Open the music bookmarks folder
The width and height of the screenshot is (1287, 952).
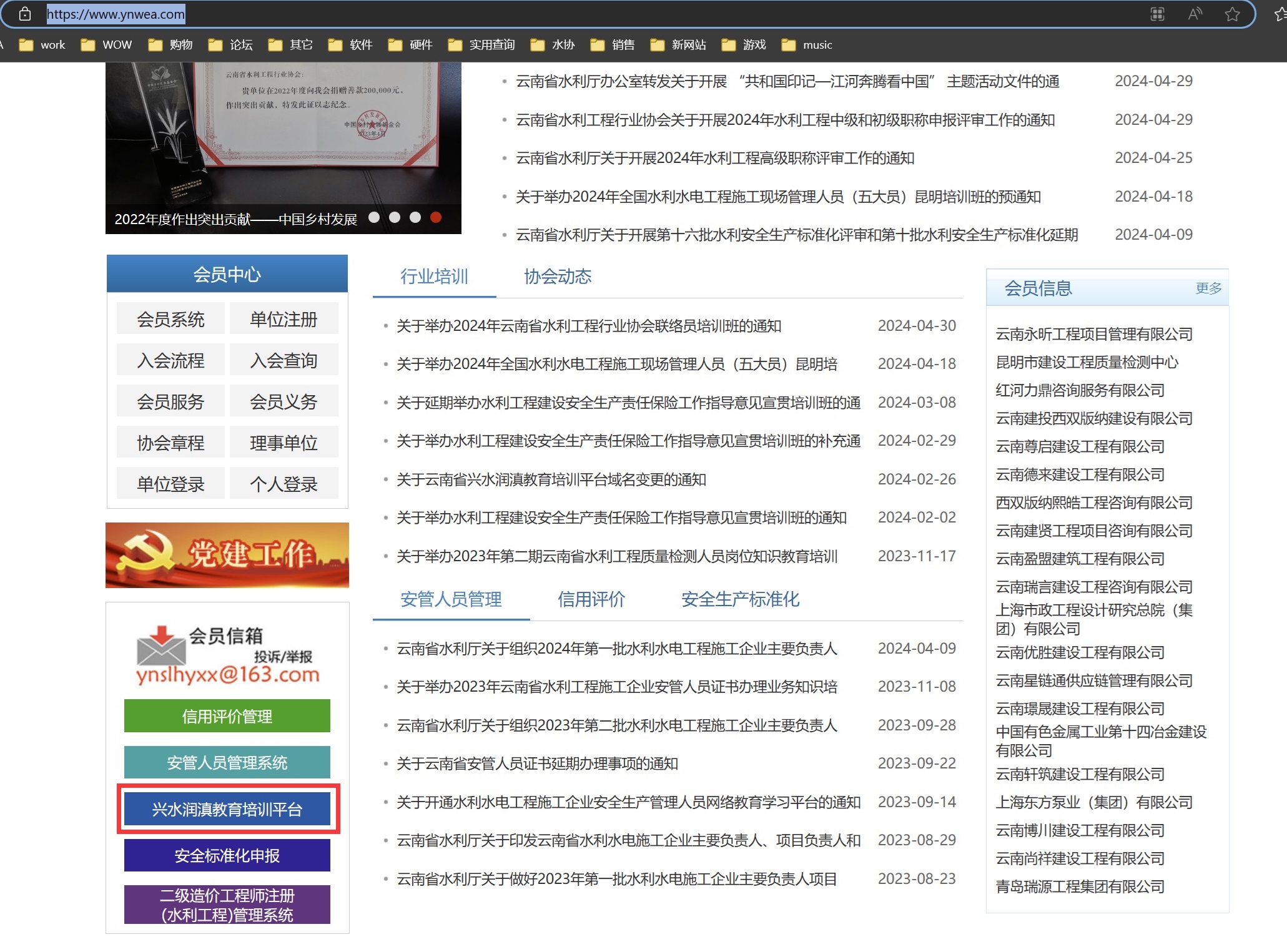[x=817, y=44]
